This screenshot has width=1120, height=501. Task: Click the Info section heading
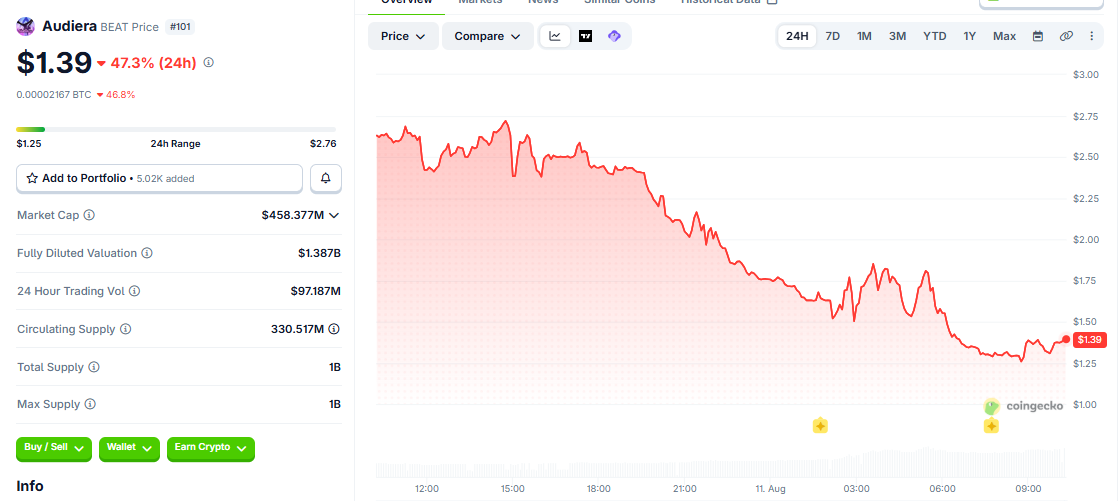click(30, 486)
